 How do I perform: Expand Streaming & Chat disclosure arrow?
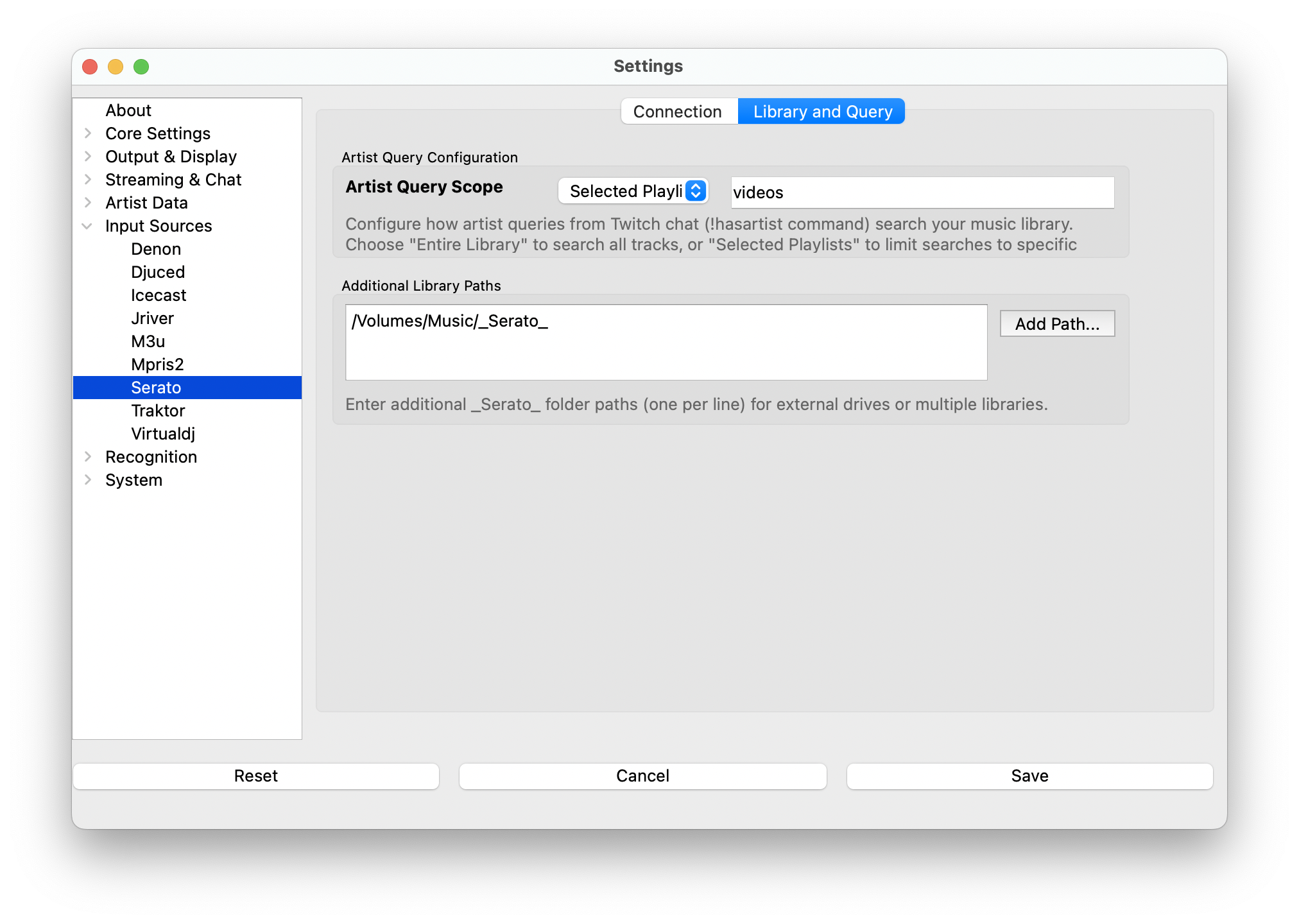point(88,180)
